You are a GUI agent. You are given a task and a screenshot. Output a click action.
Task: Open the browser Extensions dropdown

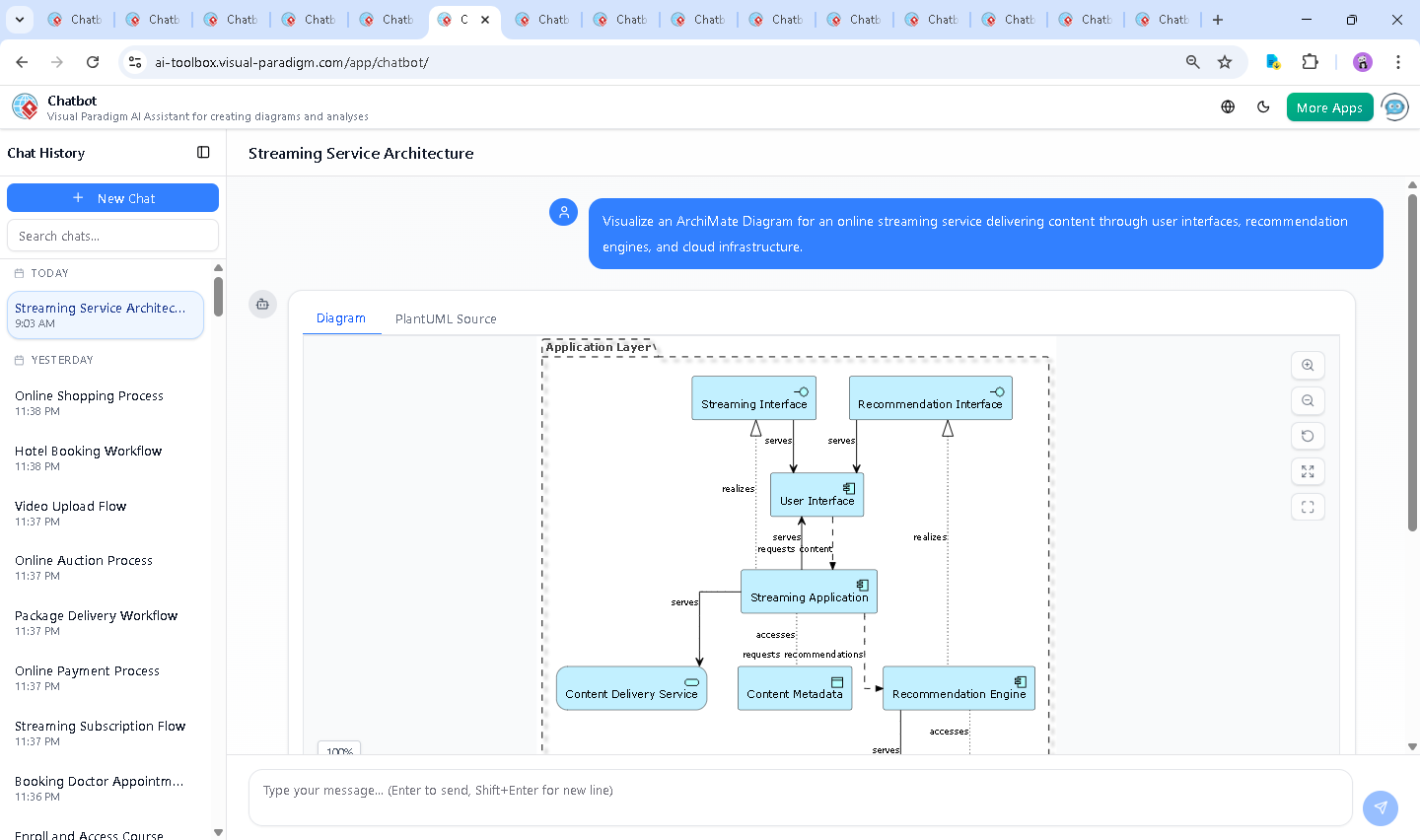1311,61
